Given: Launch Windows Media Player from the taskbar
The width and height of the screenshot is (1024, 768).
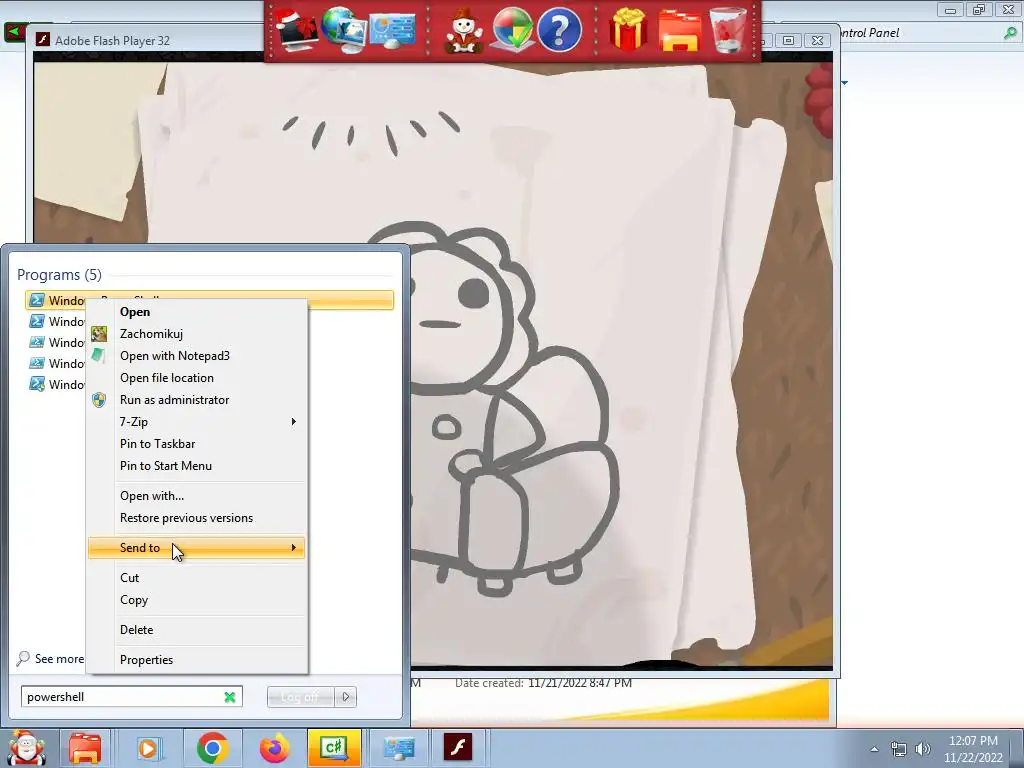Looking at the screenshot, I should pos(148,748).
